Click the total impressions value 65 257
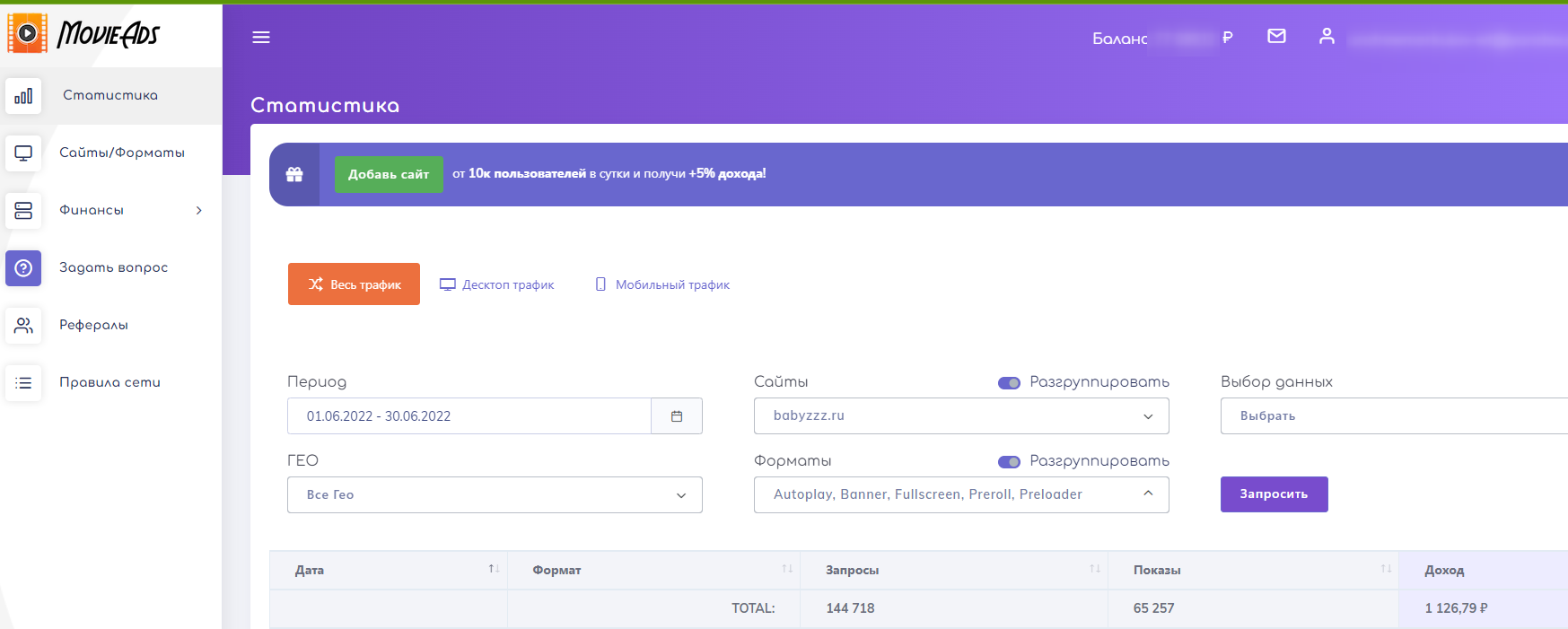This screenshot has height=629, width=1568. [1153, 608]
